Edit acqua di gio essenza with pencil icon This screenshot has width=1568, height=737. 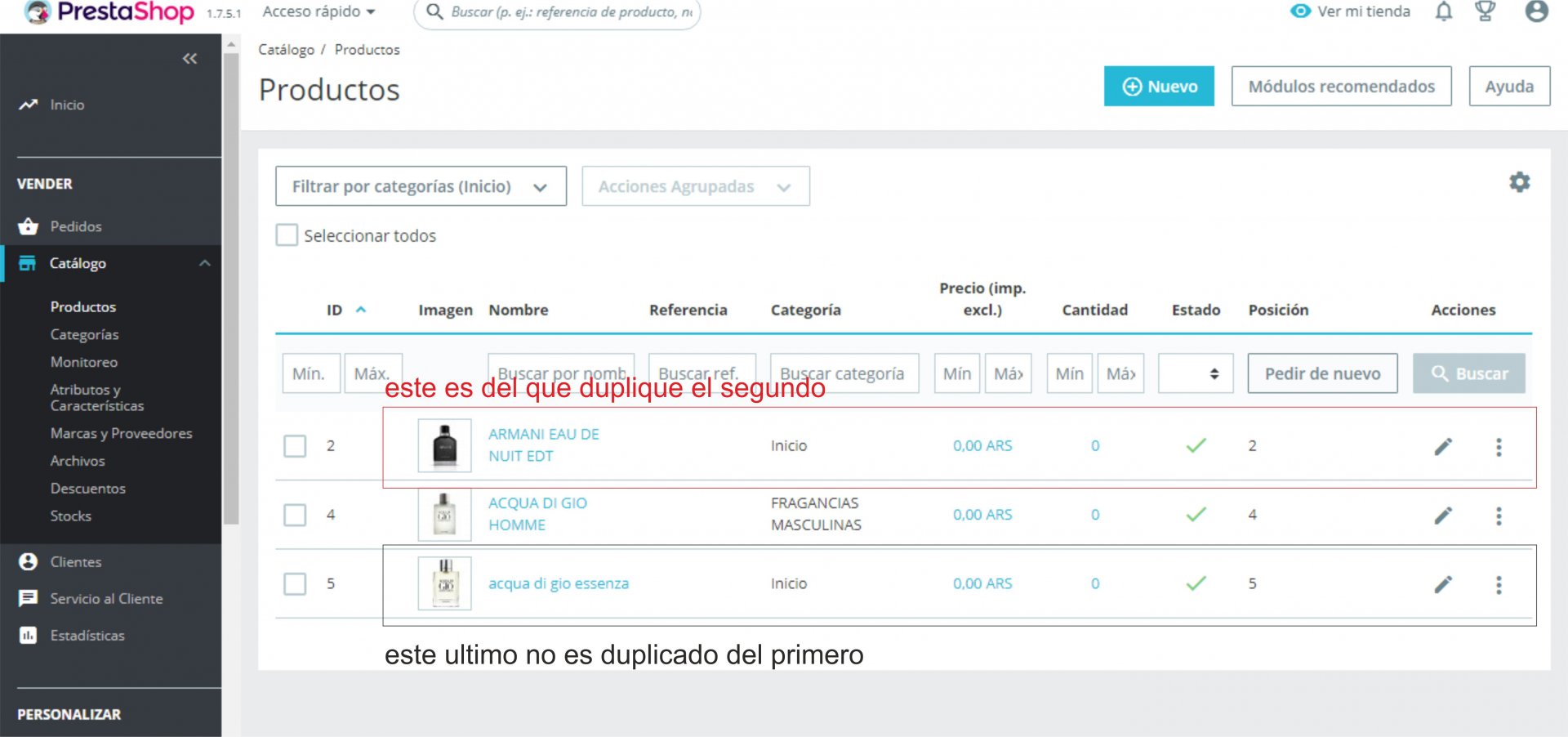(1443, 584)
